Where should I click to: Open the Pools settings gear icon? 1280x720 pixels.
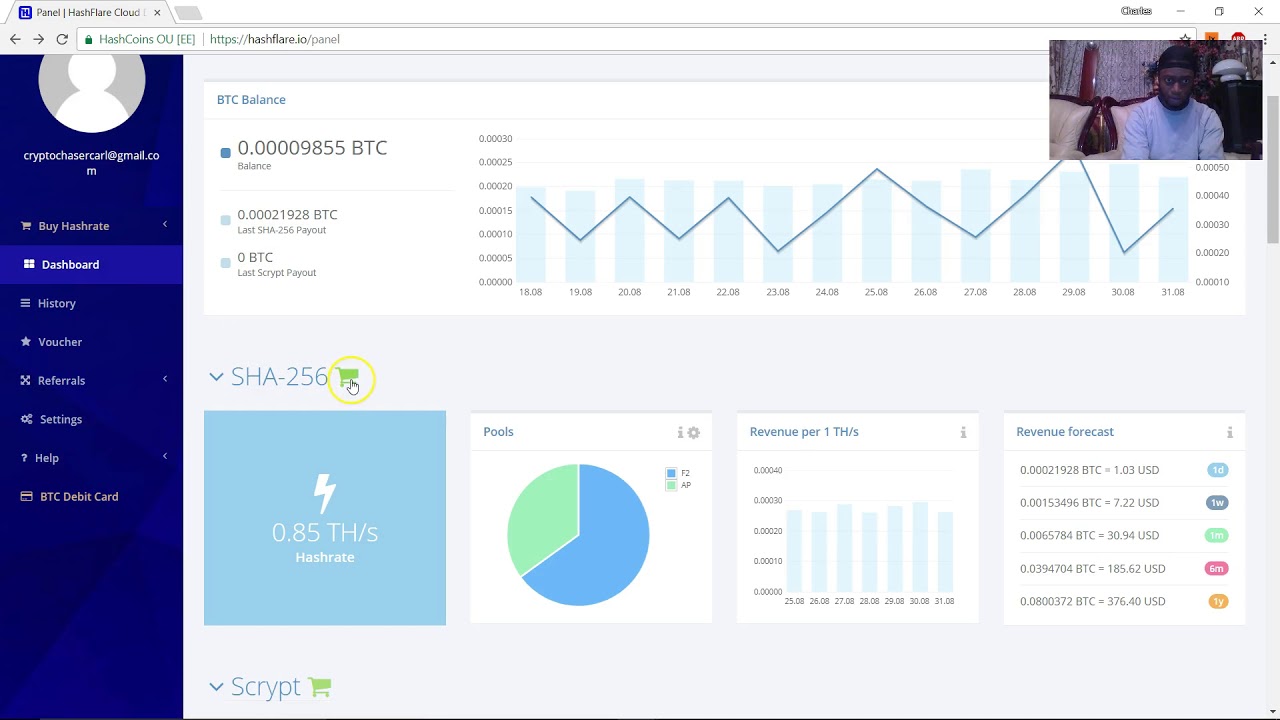tap(694, 433)
